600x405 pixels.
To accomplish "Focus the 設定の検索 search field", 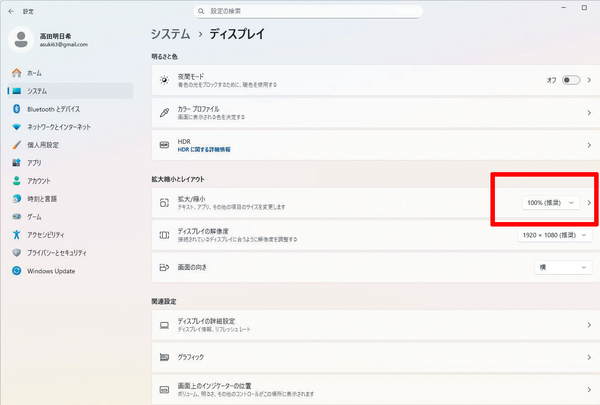I will [x=308, y=11].
